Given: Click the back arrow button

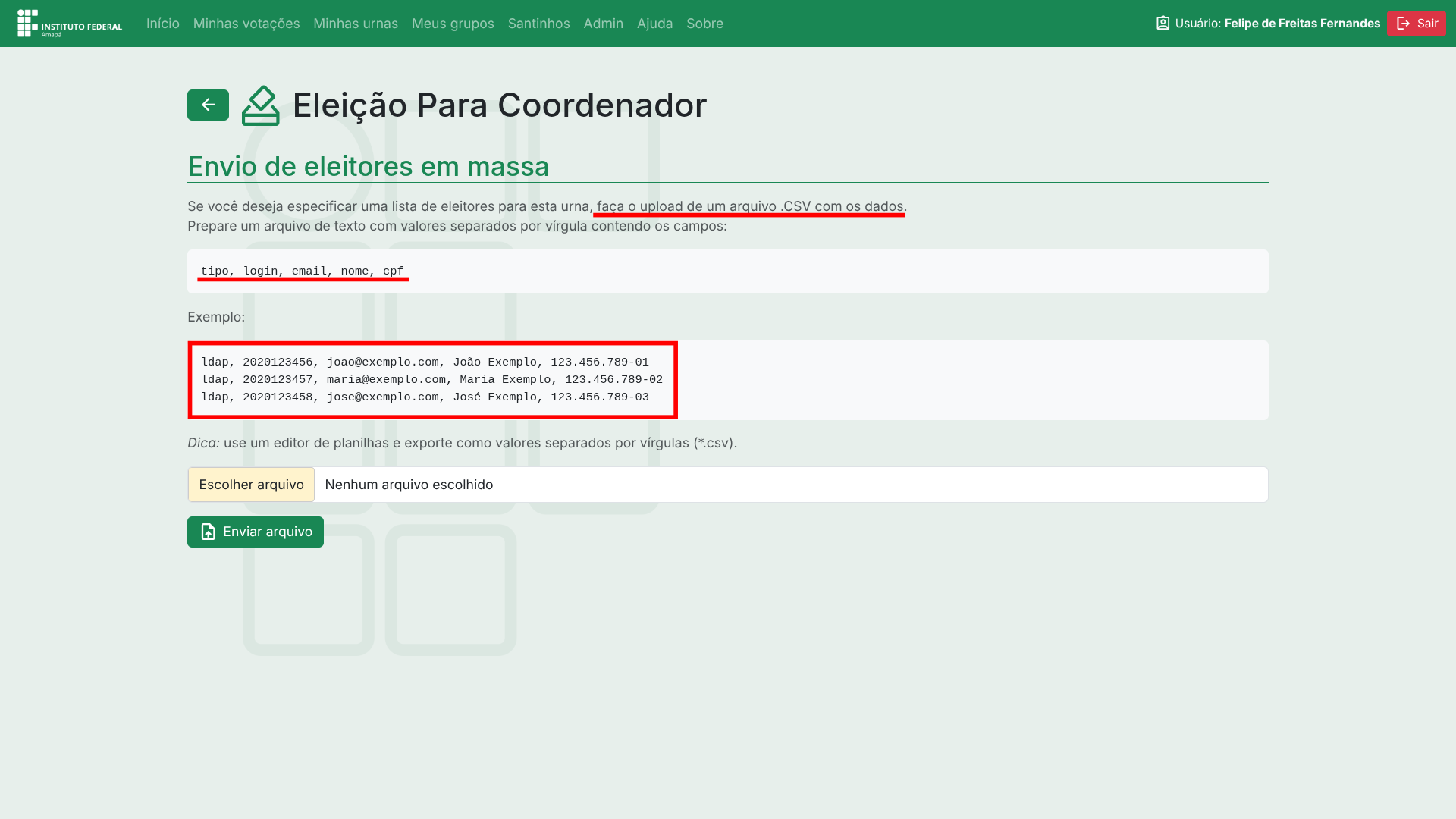Looking at the screenshot, I should [x=208, y=105].
